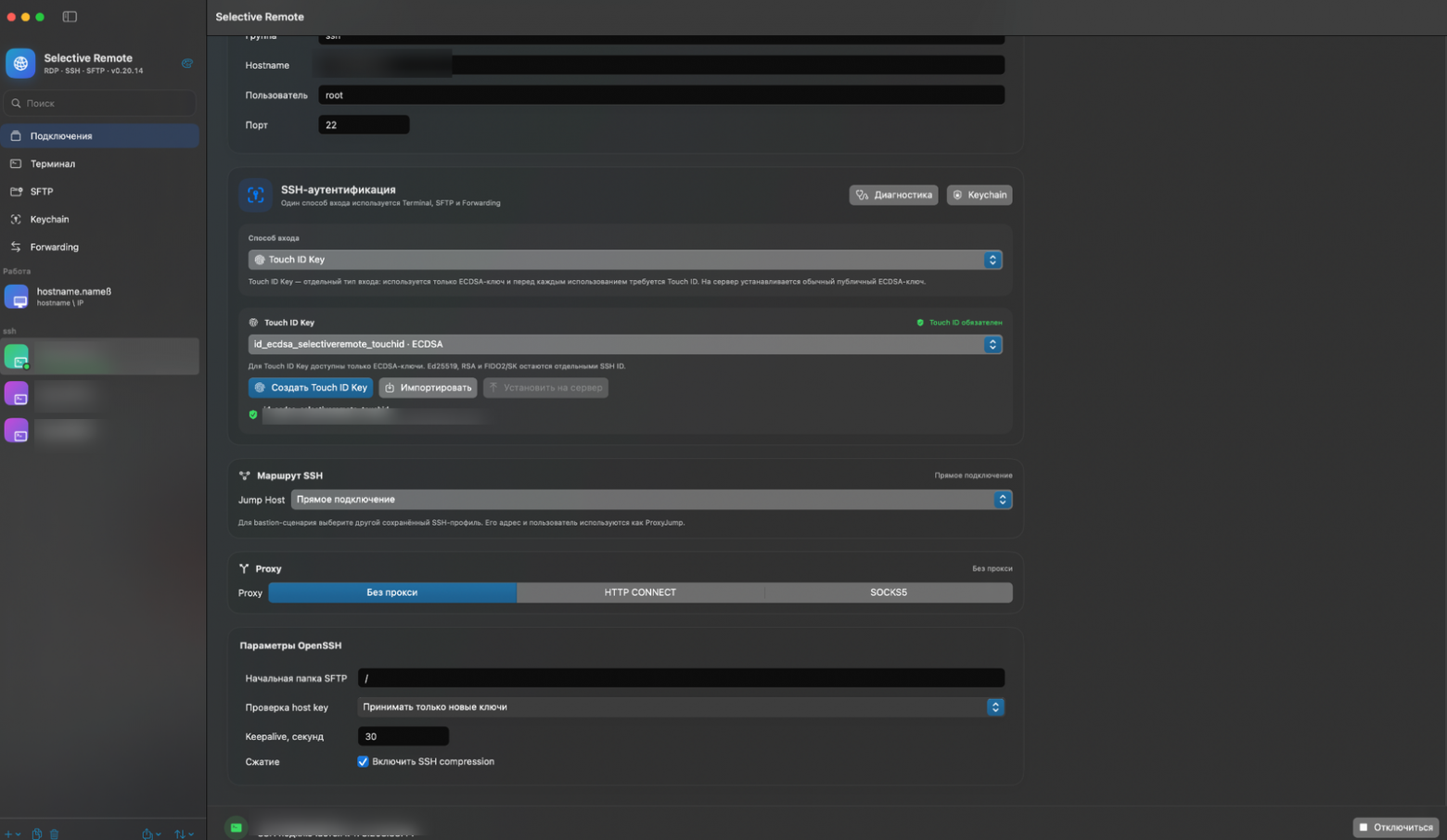
Task: Open the Проверка host key dropdown
Action: 681,706
